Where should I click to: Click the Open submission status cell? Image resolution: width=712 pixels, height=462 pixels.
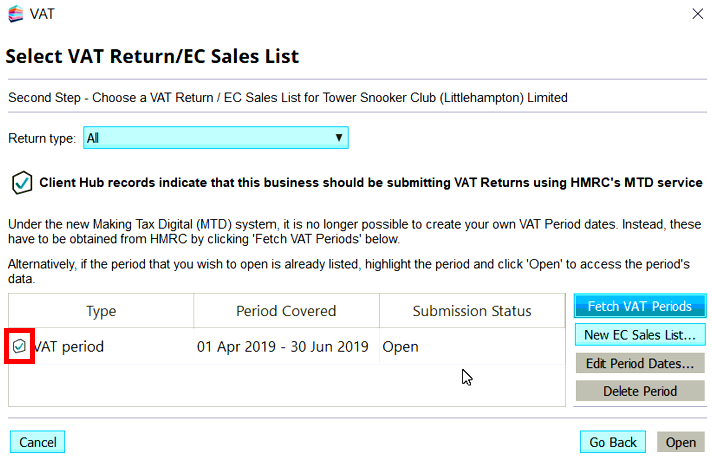[400, 347]
